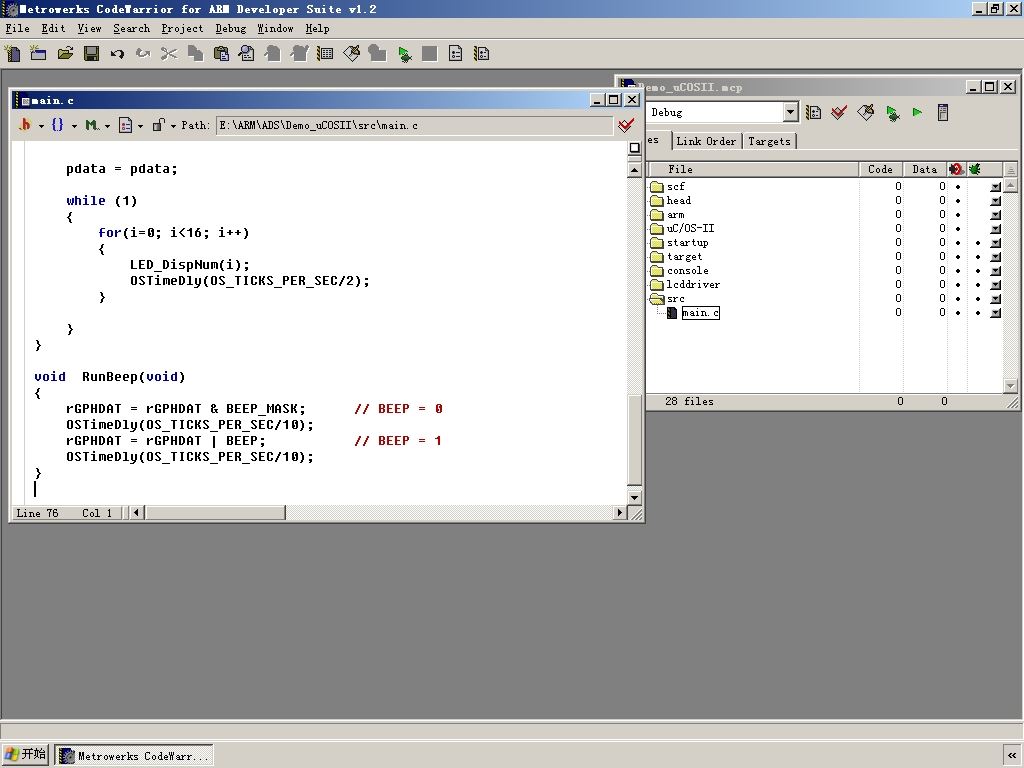Click the Synchronize Modification Dates checkmark in the project window
1024x768 pixels.
(839, 112)
